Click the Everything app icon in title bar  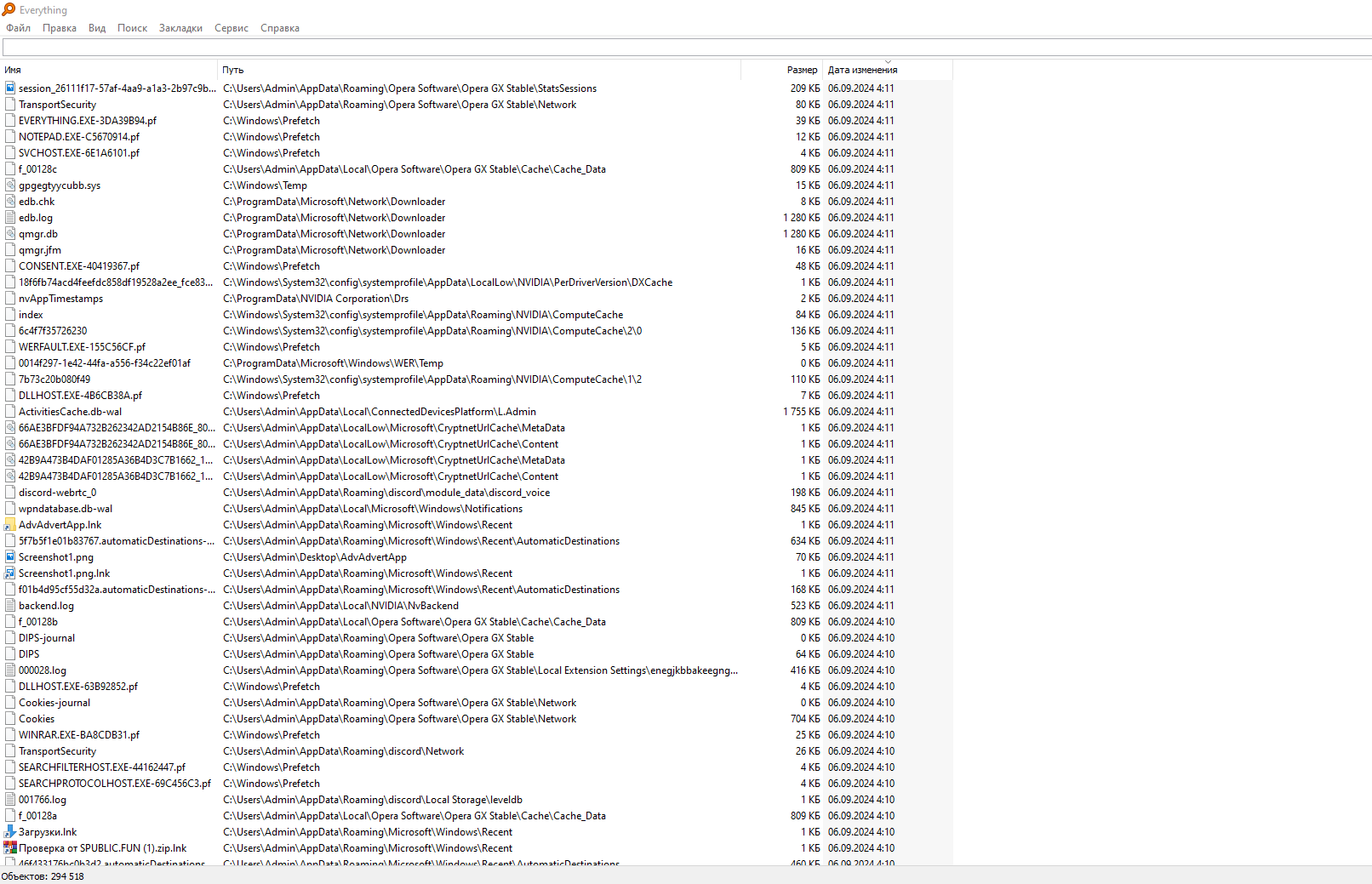(9, 9)
